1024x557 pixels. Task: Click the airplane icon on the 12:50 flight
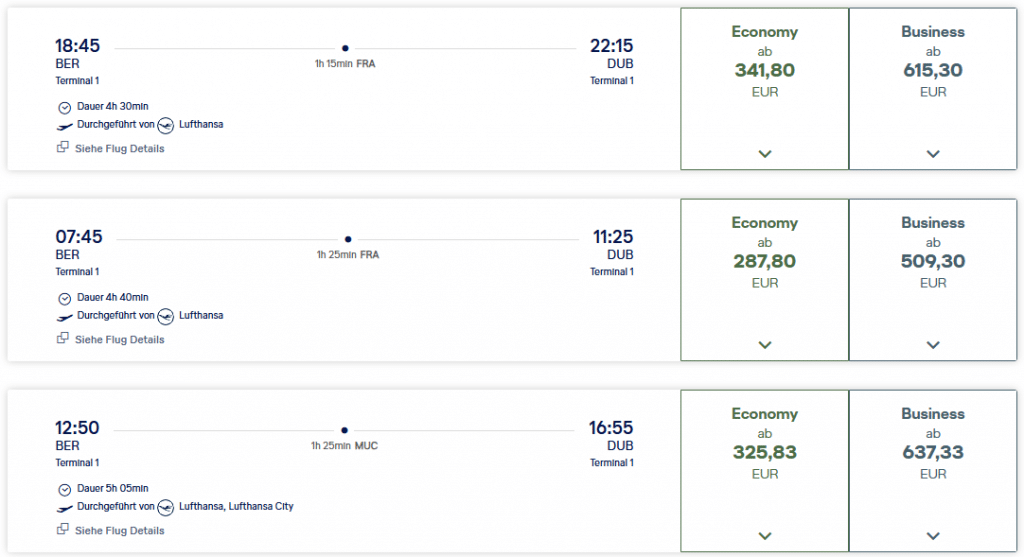pyautogui.click(x=65, y=507)
